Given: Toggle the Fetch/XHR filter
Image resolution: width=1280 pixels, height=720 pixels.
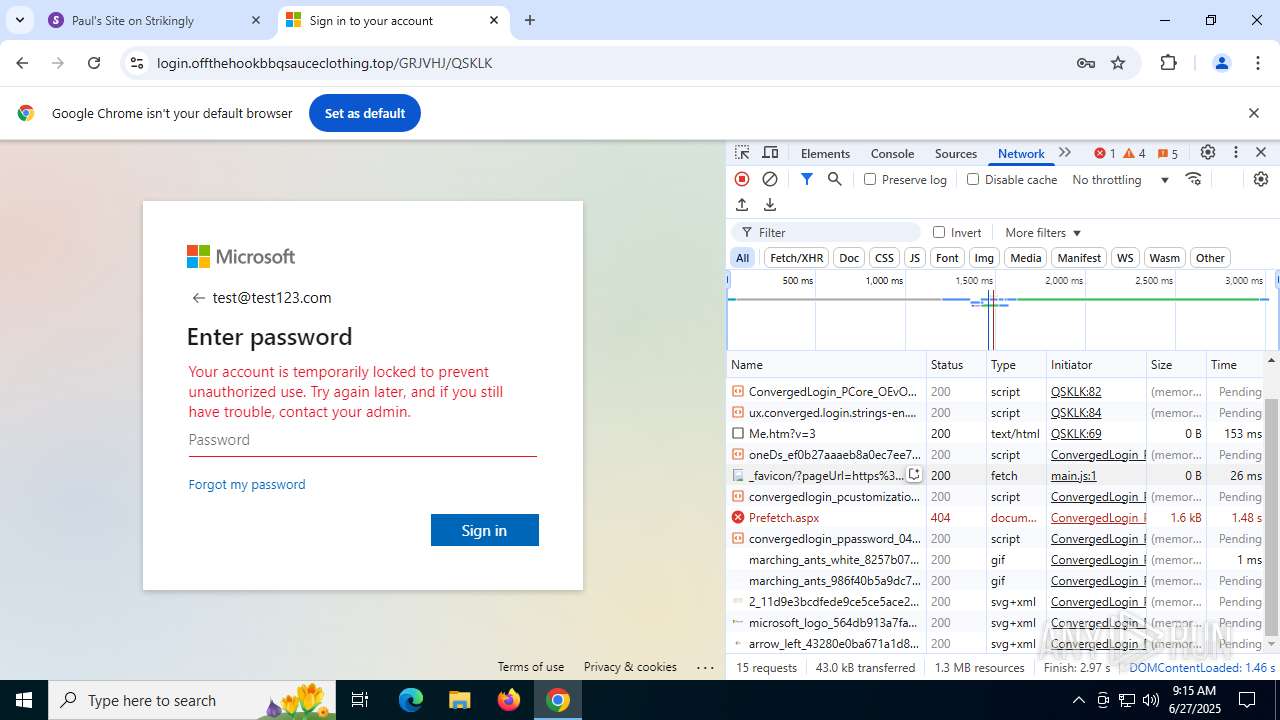Looking at the screenshot, I should click(x=797, y=258).
